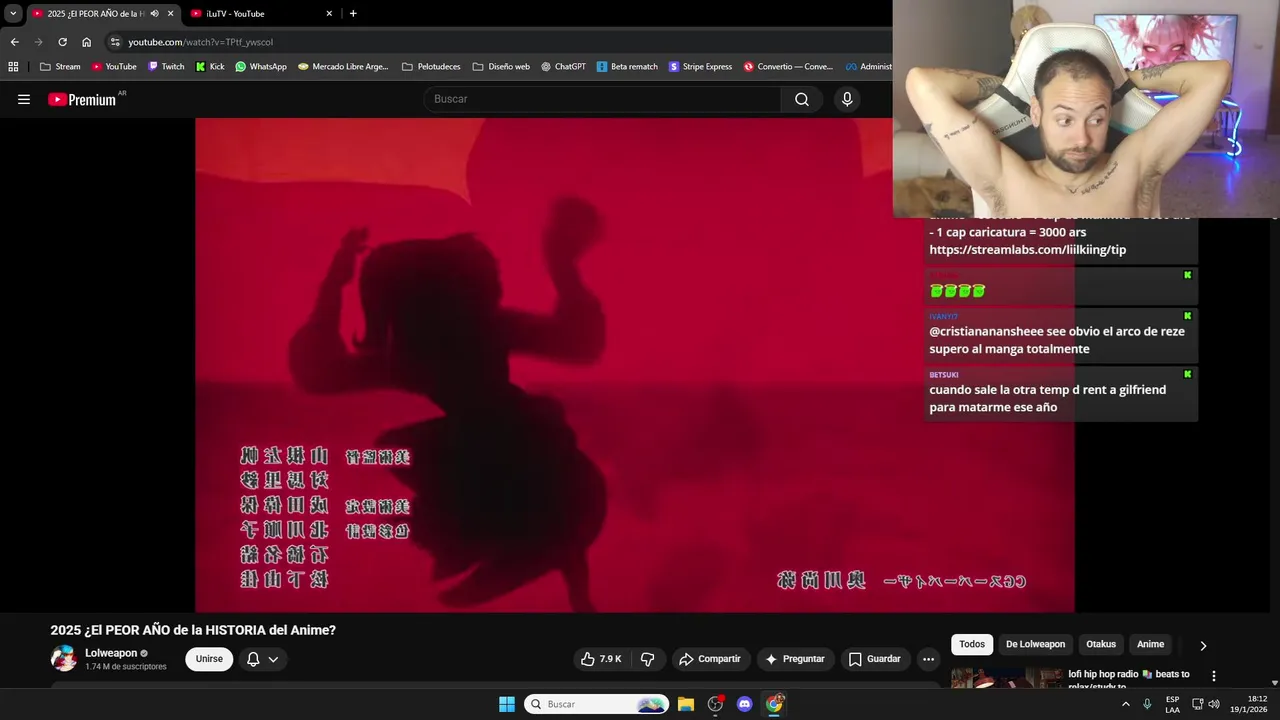Open the YouTube bookmark
The width and height of the screenshot is (1280, 720).
[x=113, y=67]
